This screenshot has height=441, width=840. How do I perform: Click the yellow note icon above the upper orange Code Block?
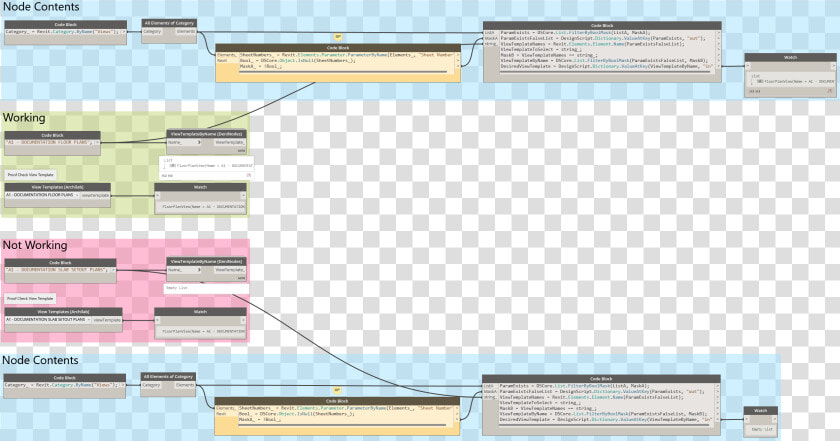click(x=338, y=37)
